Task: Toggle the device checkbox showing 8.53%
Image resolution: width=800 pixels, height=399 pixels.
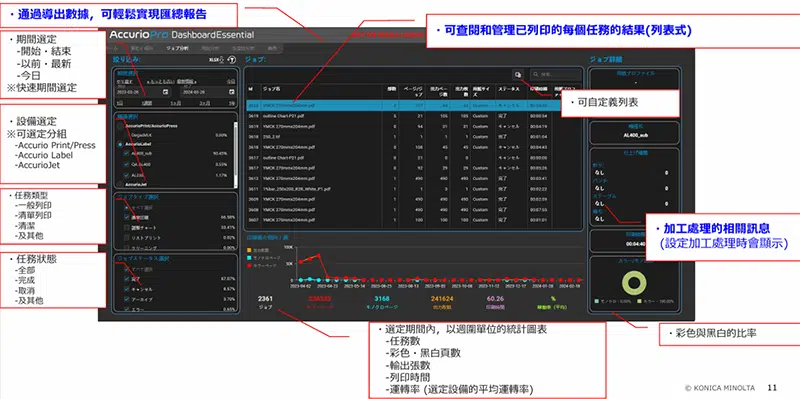Action: tap(127, 164)
